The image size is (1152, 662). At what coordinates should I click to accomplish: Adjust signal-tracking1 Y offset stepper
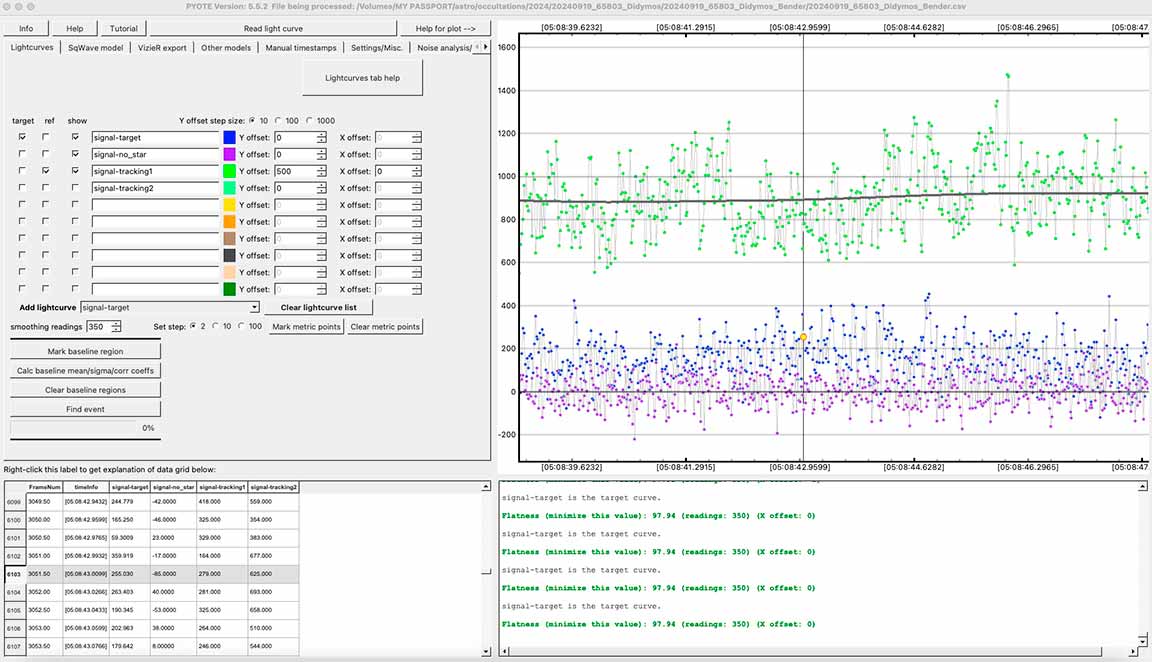(322, 171)
